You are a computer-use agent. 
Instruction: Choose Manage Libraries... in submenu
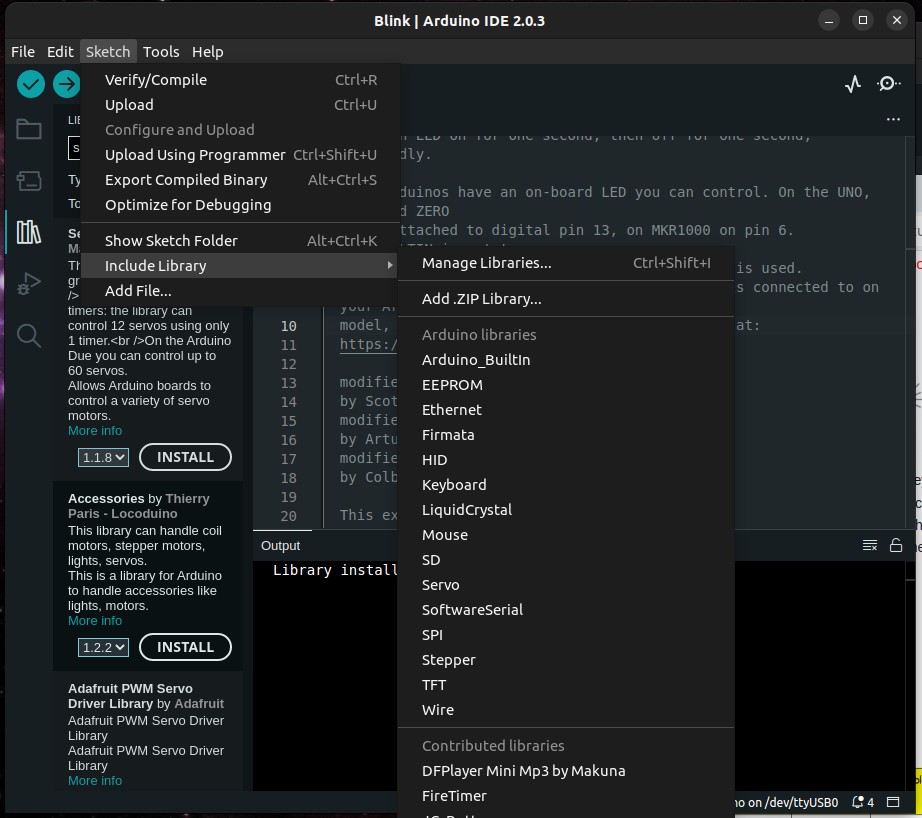pyautogui.click(x=566, y=263)
